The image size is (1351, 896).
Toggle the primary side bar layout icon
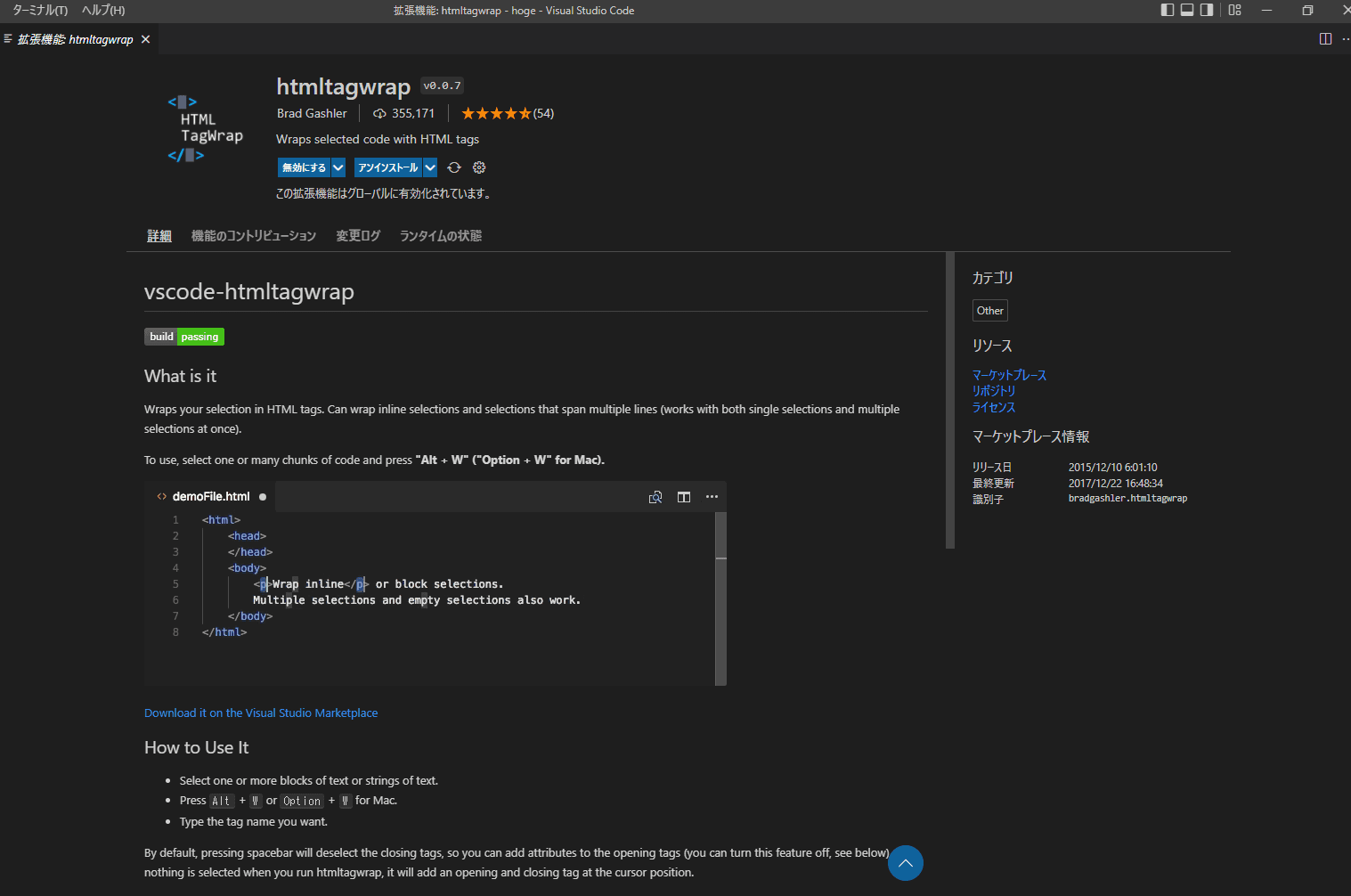pos(1168,11)
